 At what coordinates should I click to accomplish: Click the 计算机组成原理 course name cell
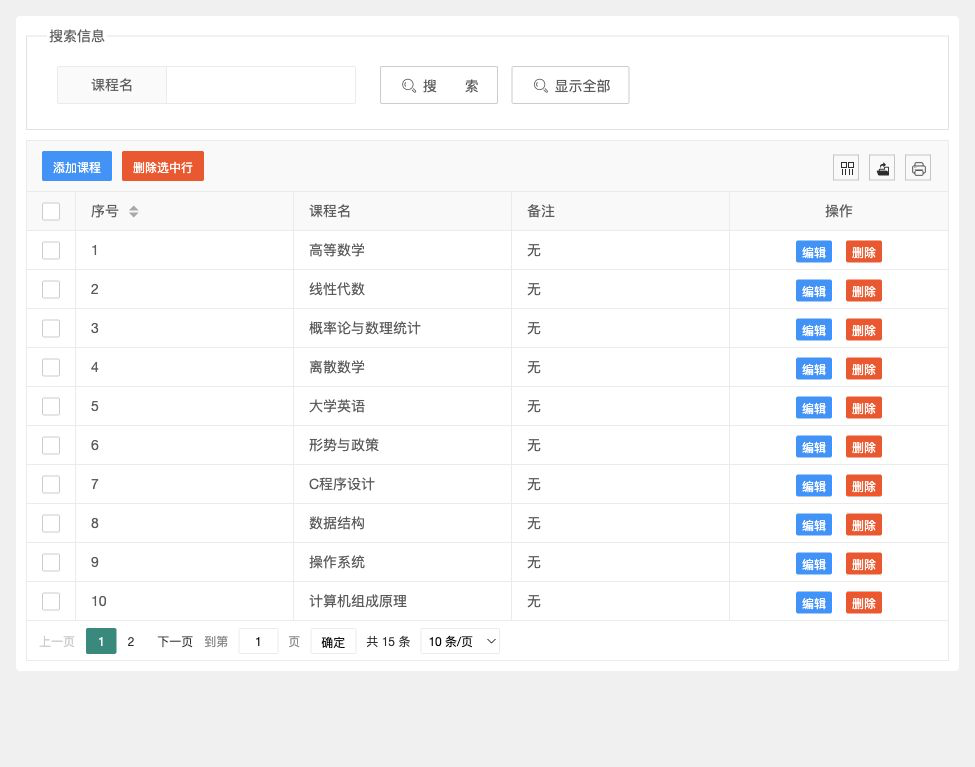(402, 602)
